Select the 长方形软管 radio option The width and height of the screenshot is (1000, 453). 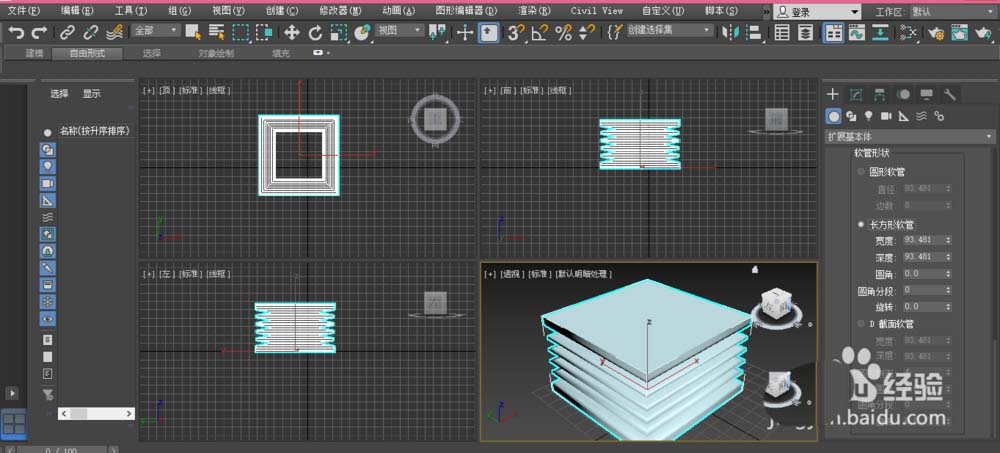(862, 225)
